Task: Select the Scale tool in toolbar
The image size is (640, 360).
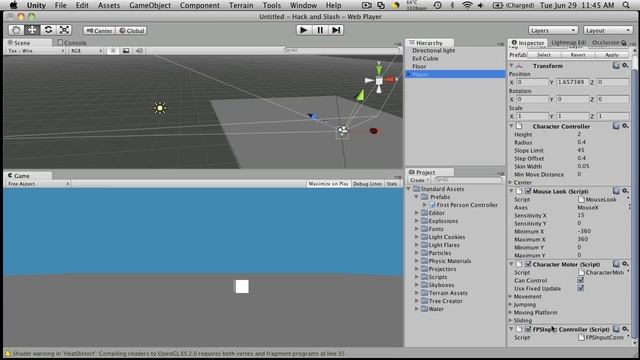Action: (x=64, y=30)
